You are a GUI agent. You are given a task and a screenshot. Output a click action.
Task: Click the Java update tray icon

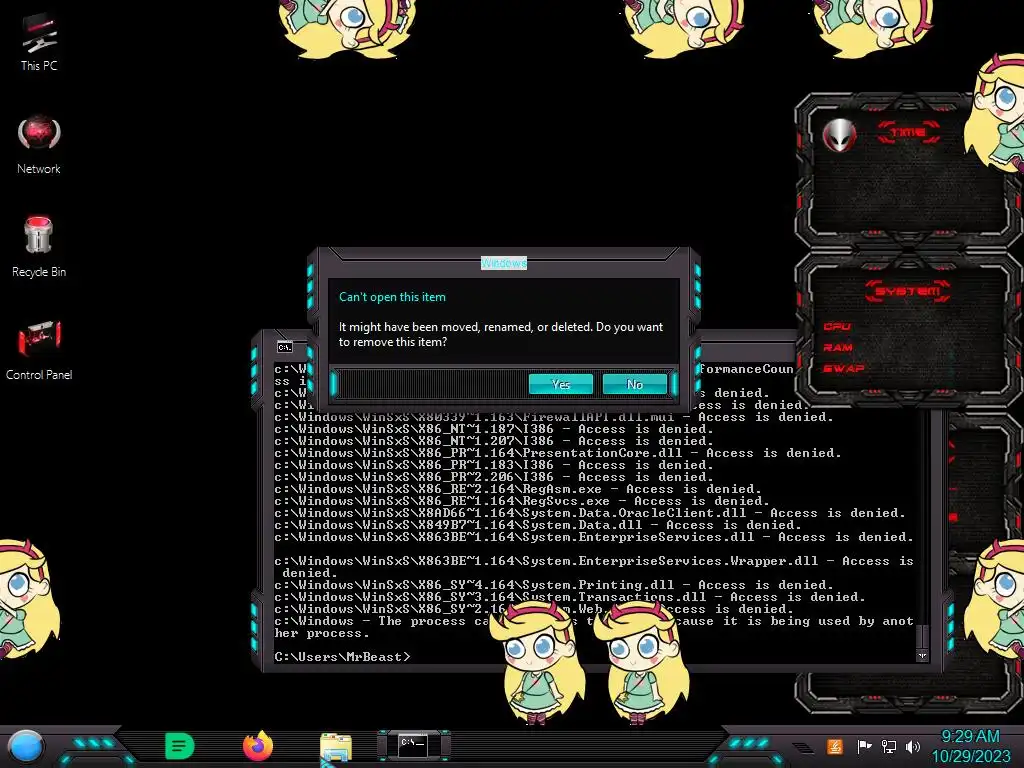click(x=835, y=746)
